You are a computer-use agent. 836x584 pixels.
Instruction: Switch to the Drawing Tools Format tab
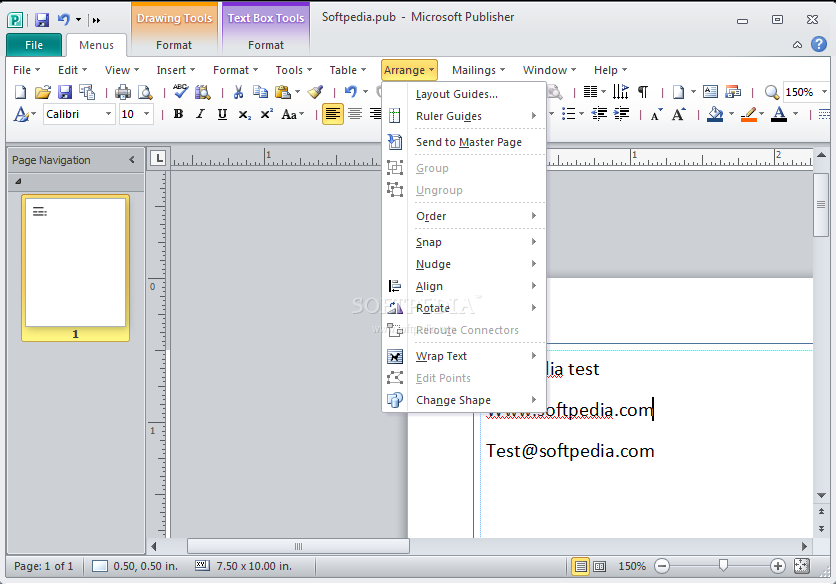click(x=174, y=45)
